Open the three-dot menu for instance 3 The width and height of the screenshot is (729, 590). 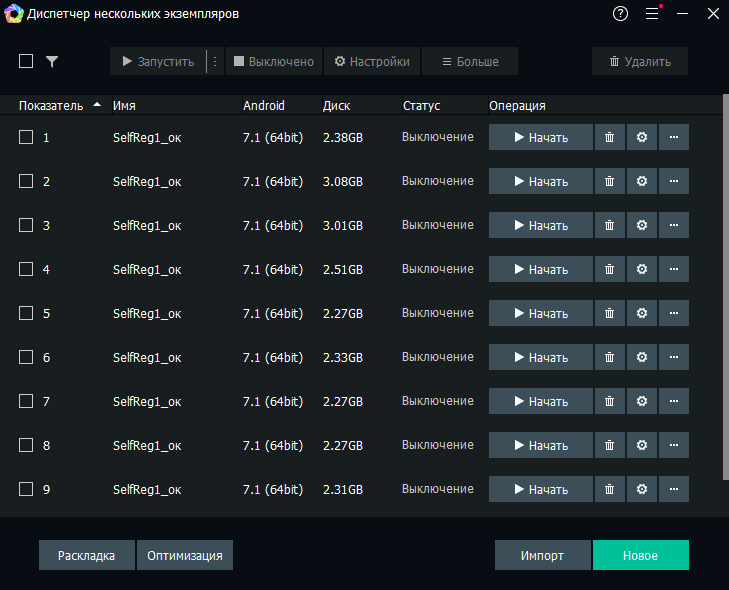tap(674, 226)
